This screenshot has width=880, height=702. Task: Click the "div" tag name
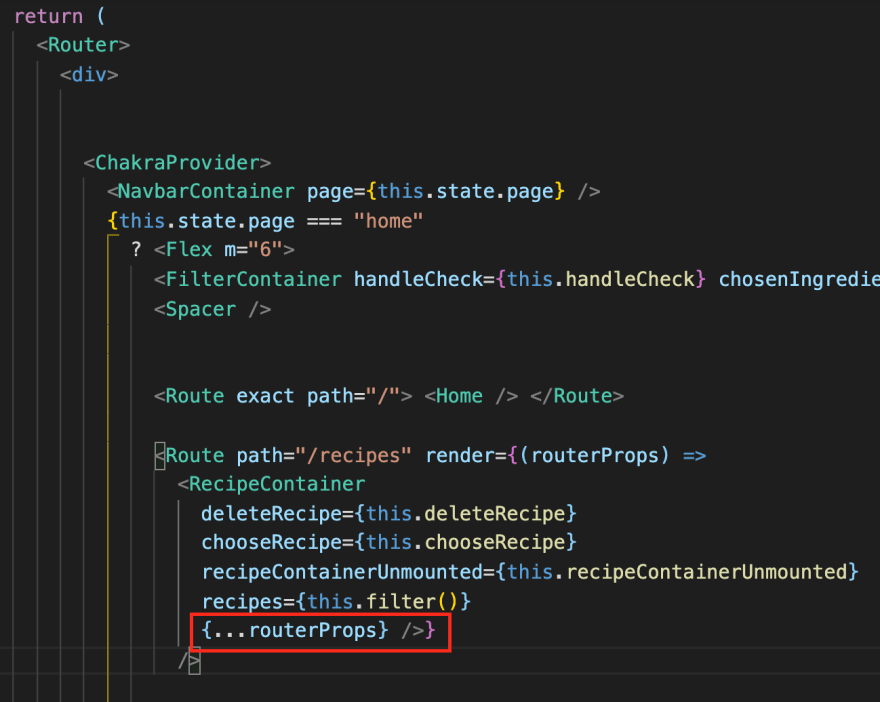89,75
